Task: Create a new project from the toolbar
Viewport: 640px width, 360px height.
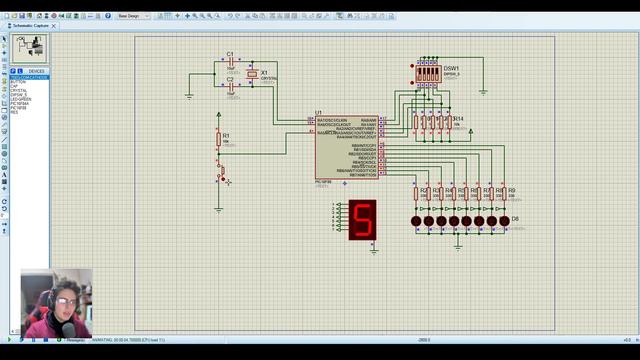Action: pos(6,16)
